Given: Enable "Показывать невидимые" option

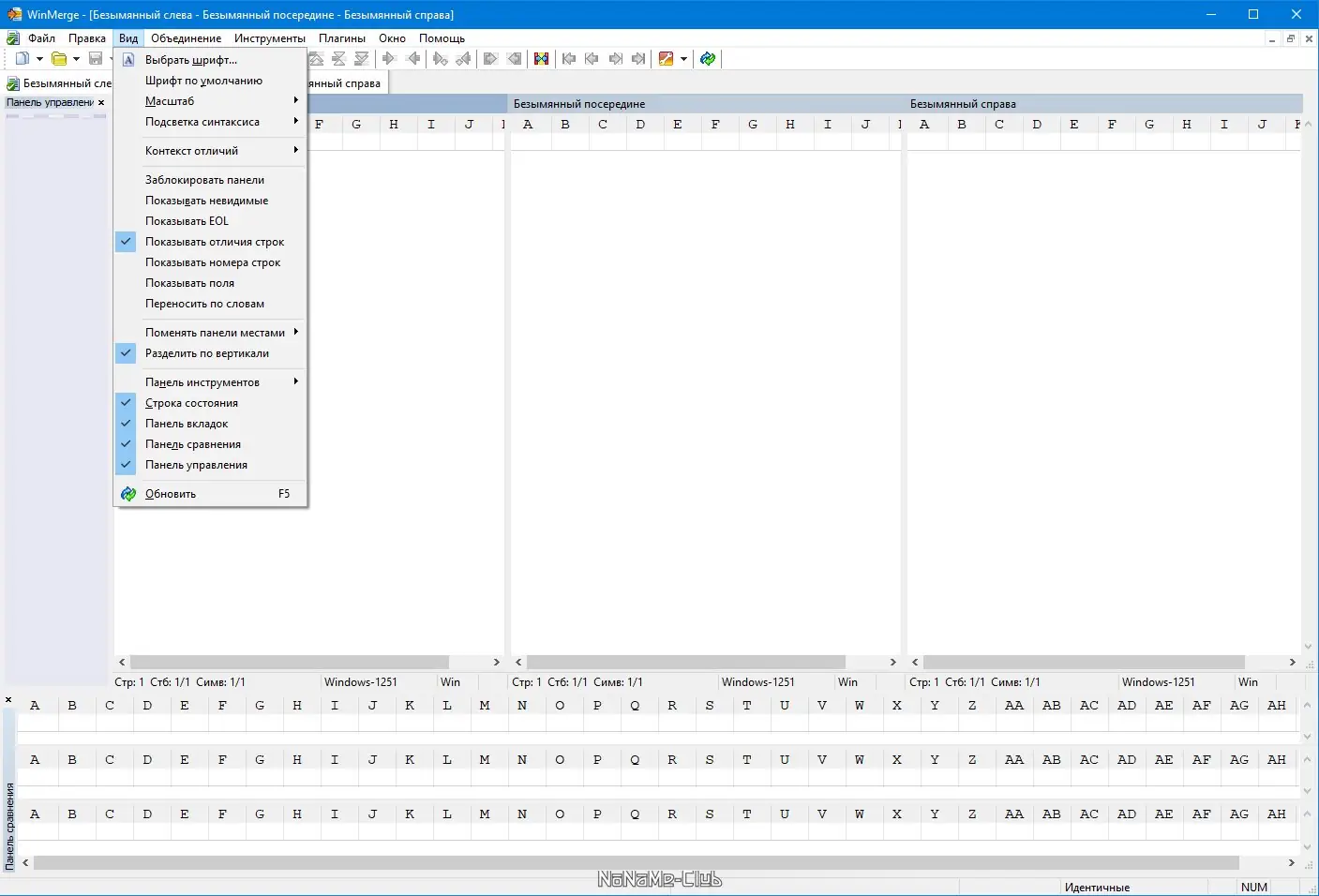Looking at the screenshot, I should [x=210, y=201].
